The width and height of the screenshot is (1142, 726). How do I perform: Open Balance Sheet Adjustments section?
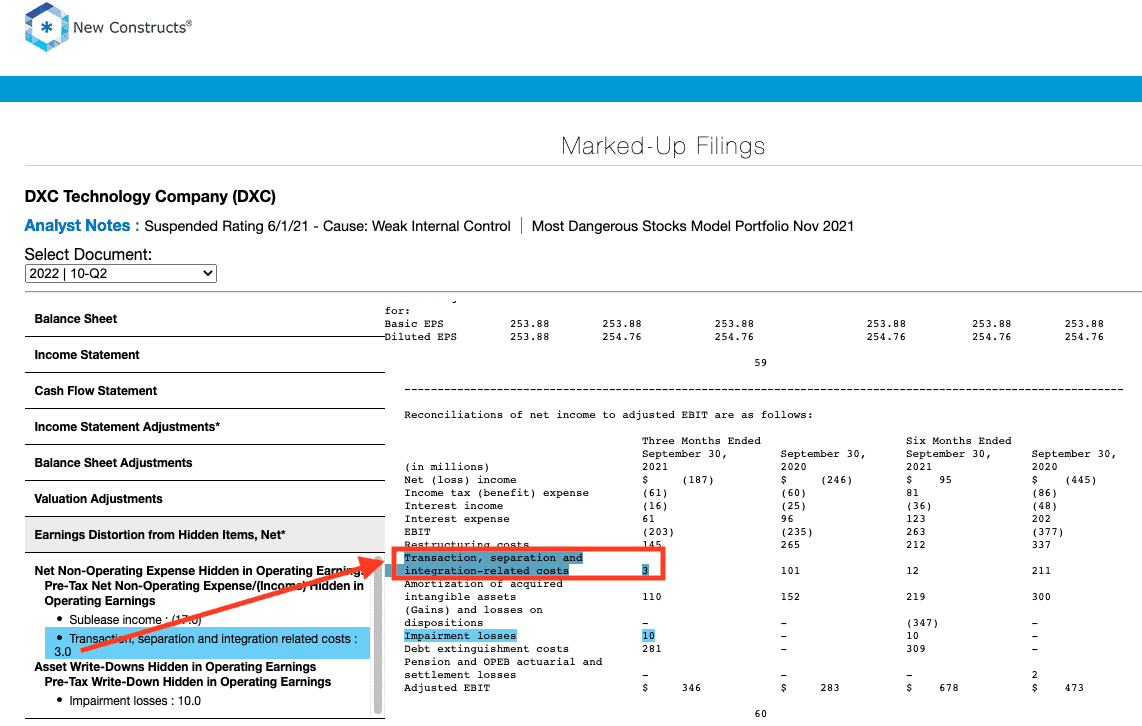pos(205,463)
